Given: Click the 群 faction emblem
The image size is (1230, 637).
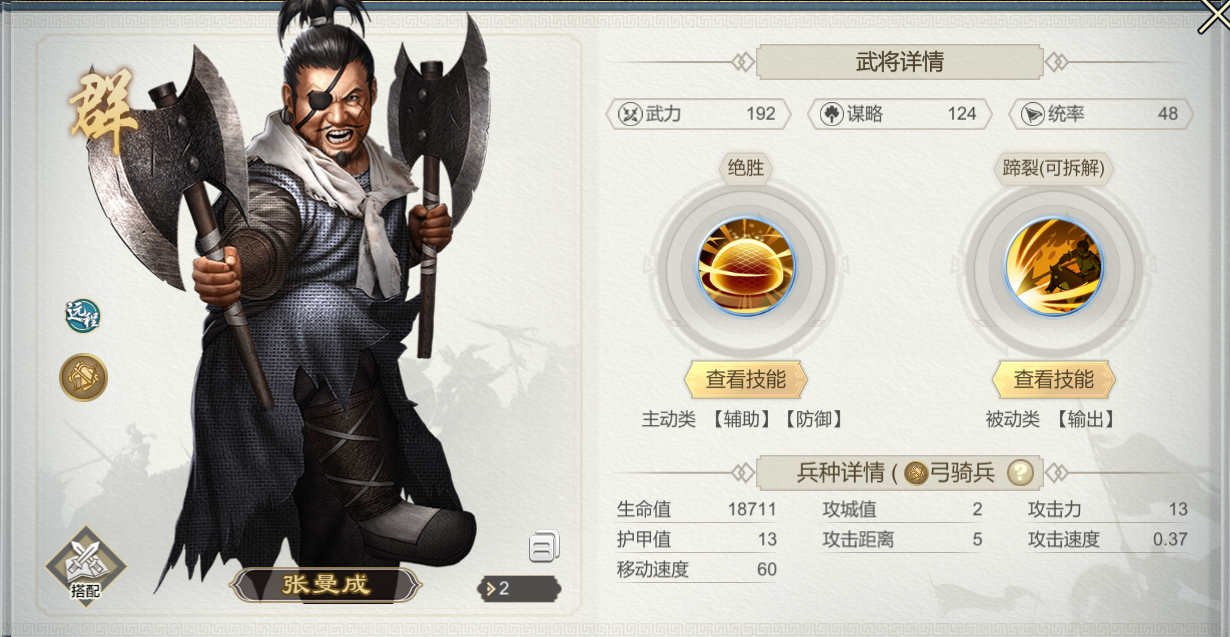Looking at the screenshot, I should coord(104,113).
